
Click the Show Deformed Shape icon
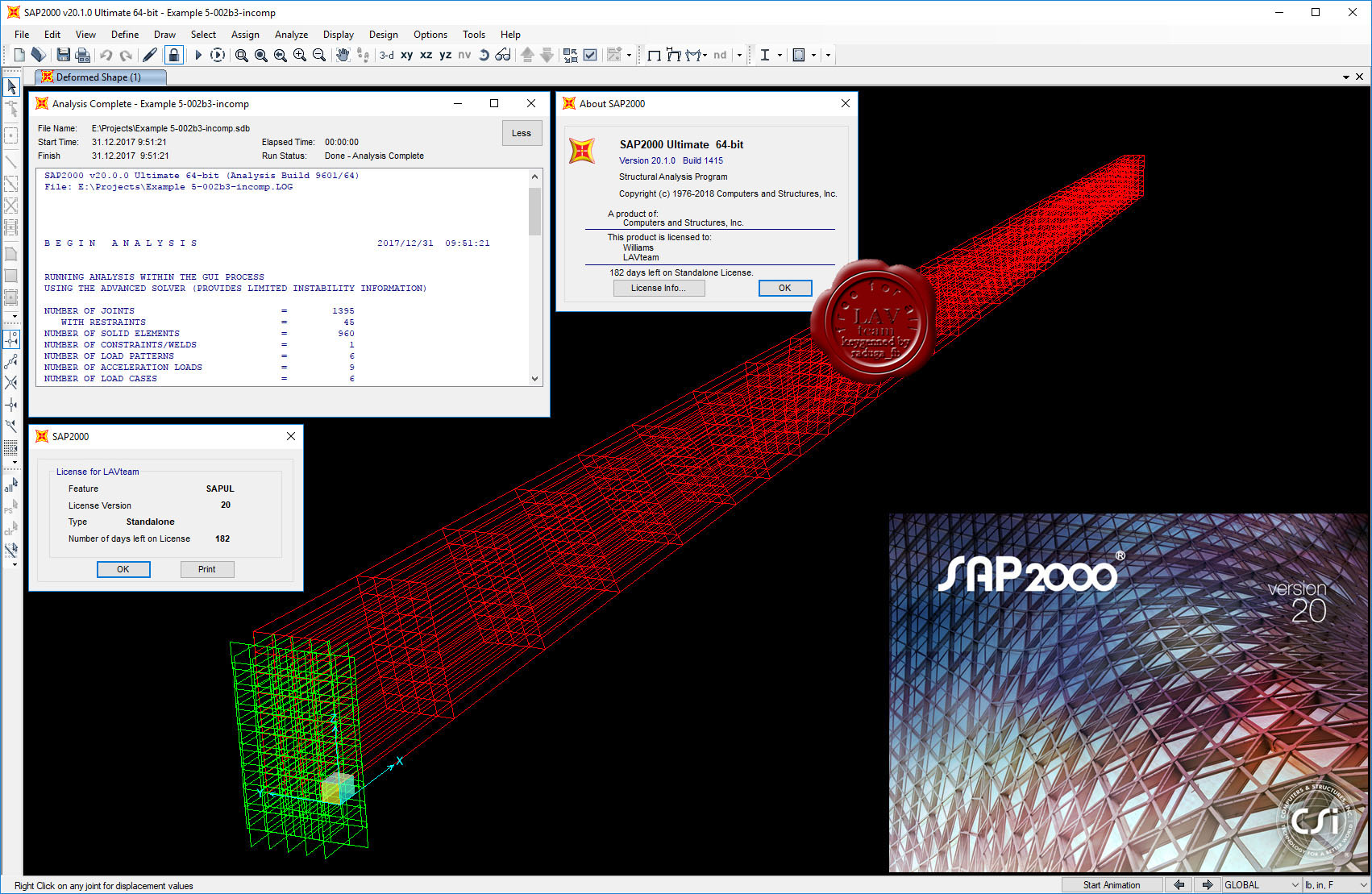(674, 55)
